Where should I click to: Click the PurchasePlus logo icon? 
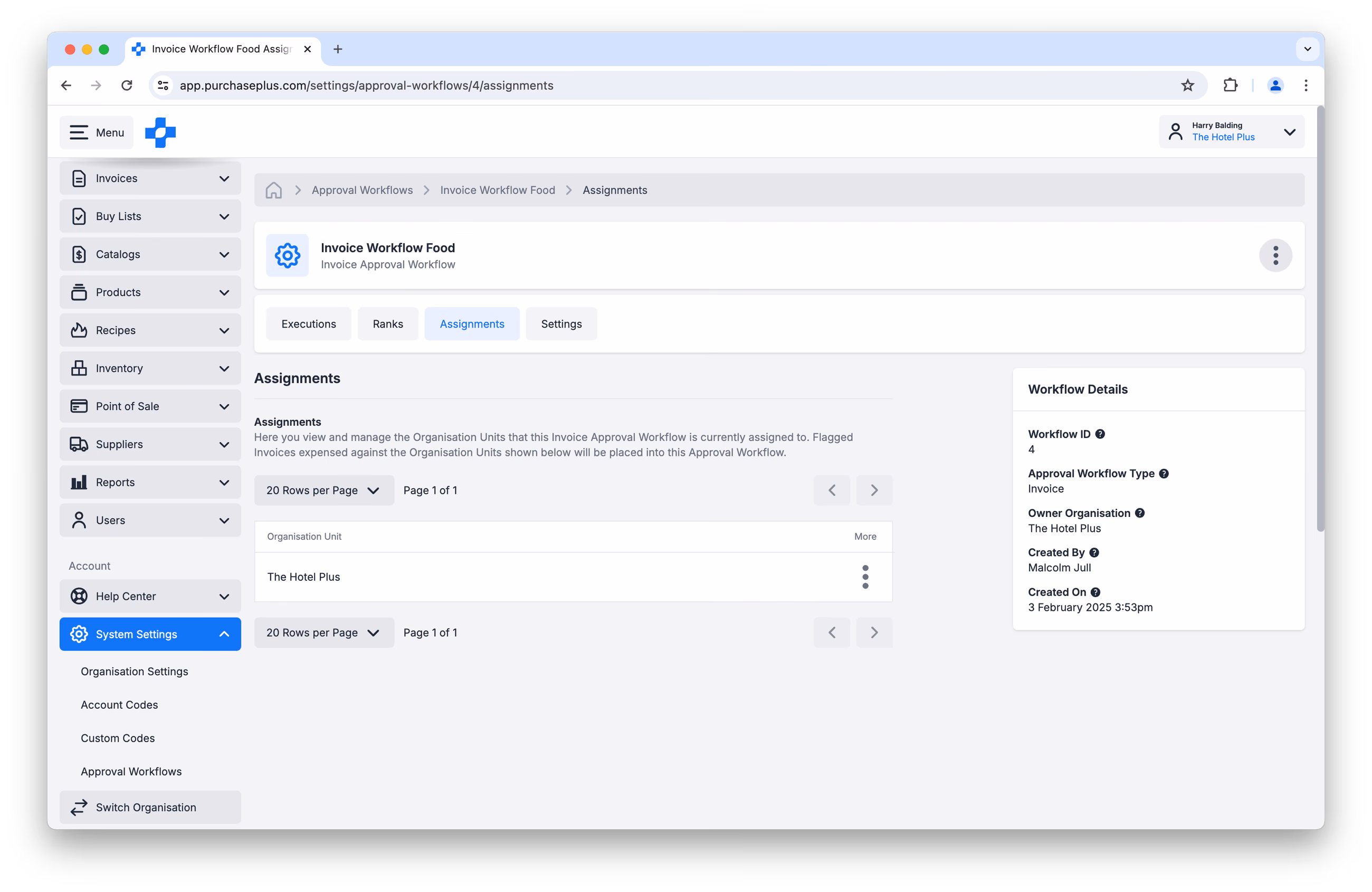[160, 132]
